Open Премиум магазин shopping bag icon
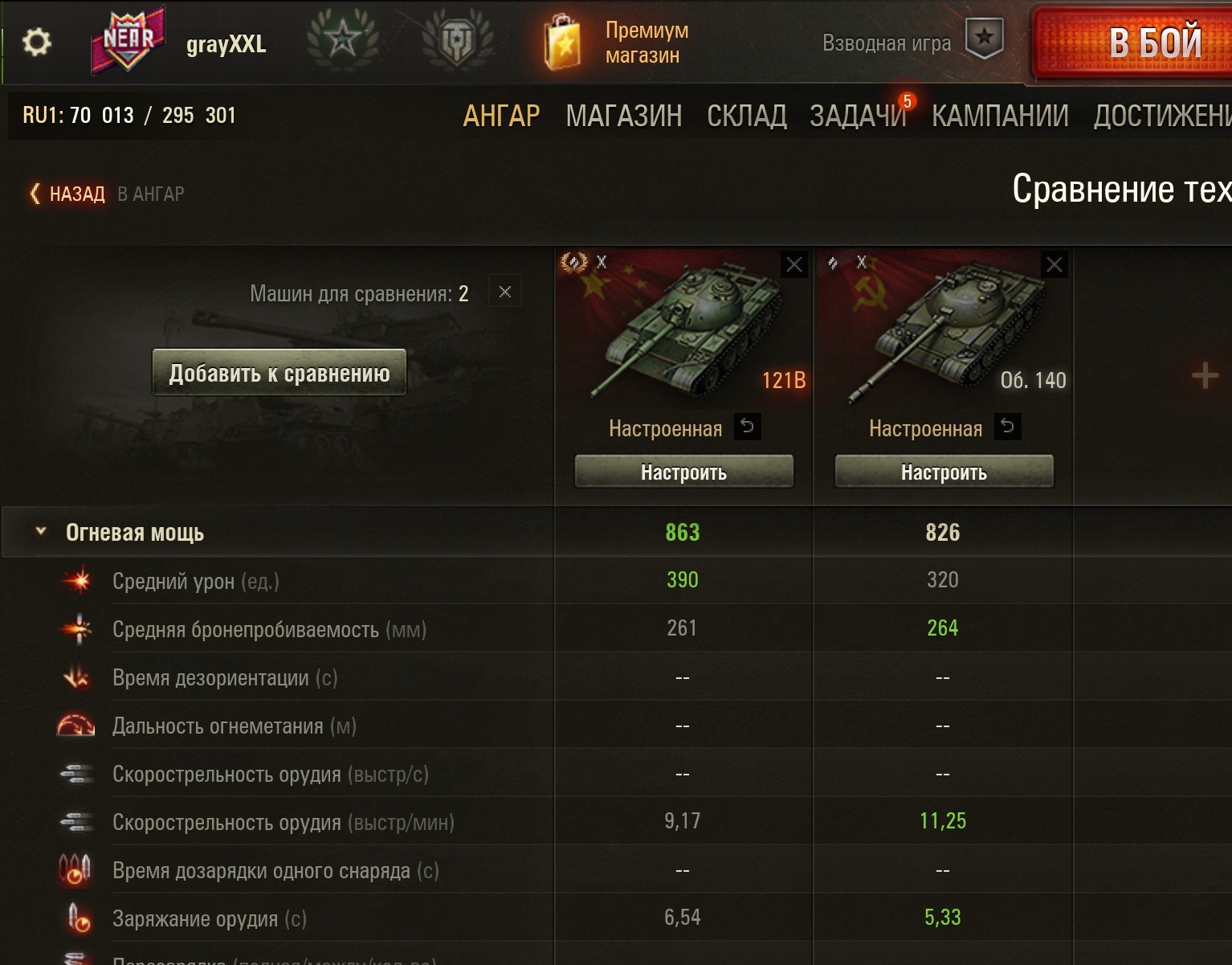1232x965 pixels. (563, 43)
